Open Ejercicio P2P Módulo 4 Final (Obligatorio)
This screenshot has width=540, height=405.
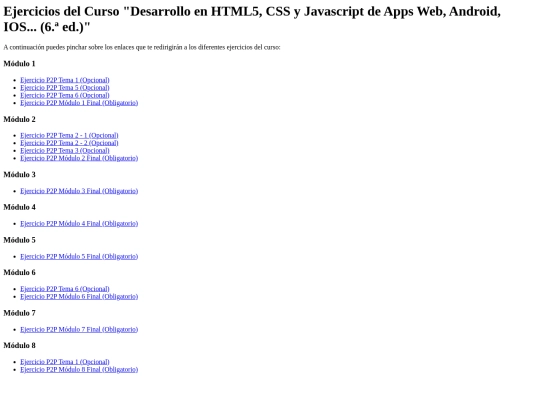pos(79,224)
